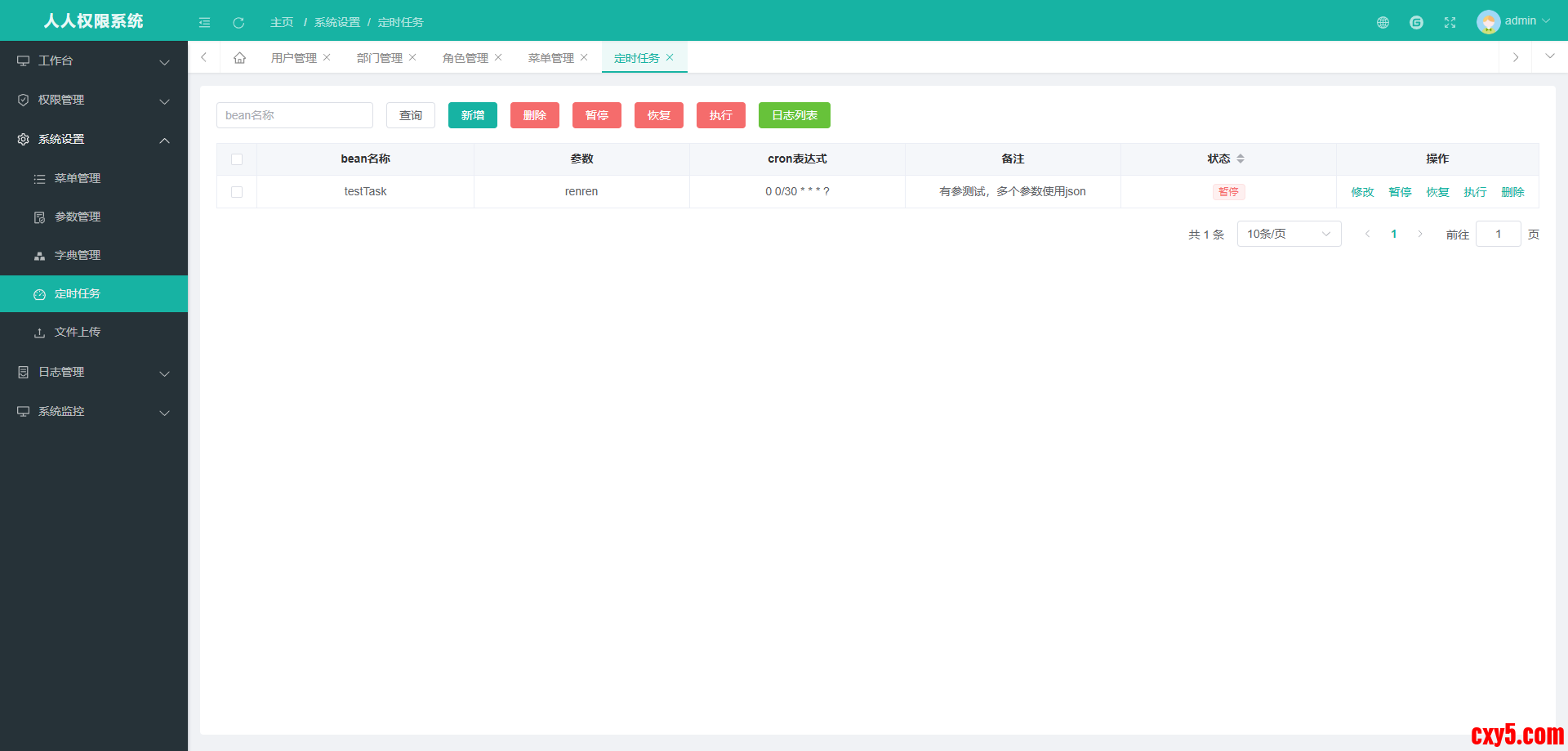Close the 用户管理 tab
The height and width of the screenshot is (751, 1568).
click(x=327, y=57)
